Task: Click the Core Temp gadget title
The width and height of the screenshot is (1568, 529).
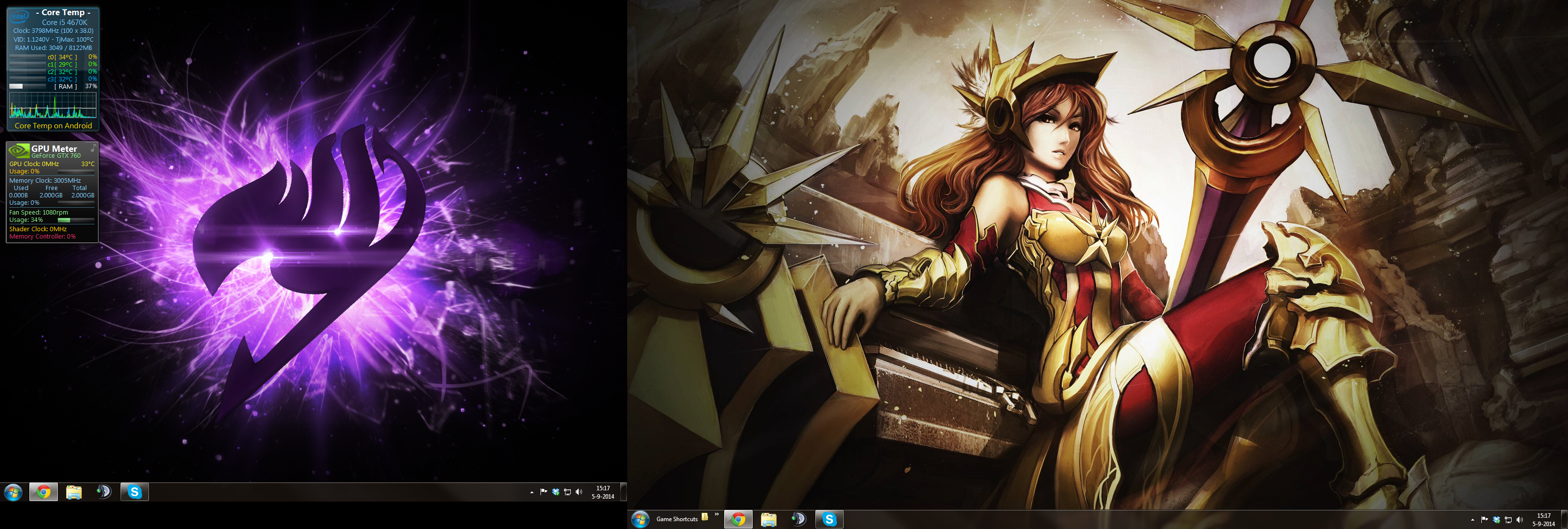Action: click(x=63, y=12)
